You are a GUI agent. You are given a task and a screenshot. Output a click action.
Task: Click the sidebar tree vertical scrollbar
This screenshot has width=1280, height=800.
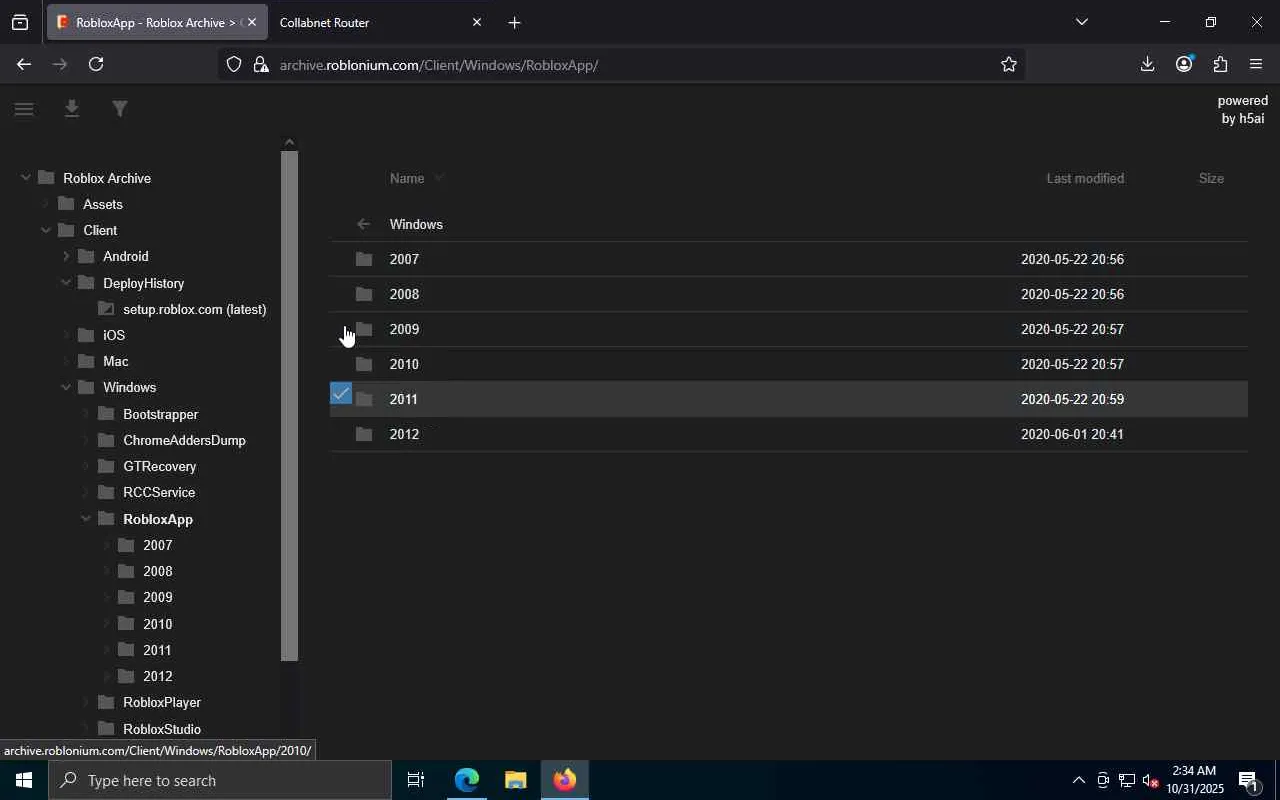point(290,406)
